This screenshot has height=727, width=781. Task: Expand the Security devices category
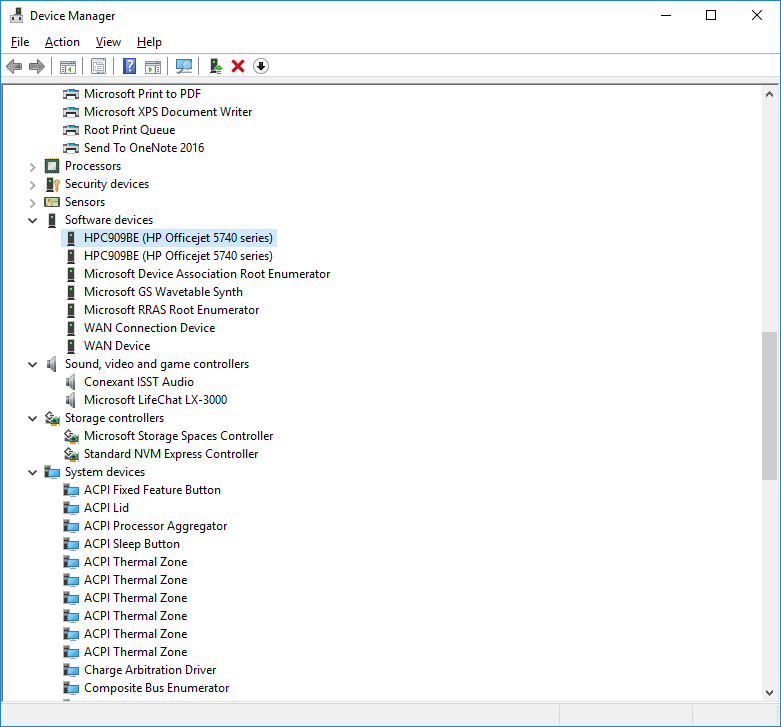(32, 185)
